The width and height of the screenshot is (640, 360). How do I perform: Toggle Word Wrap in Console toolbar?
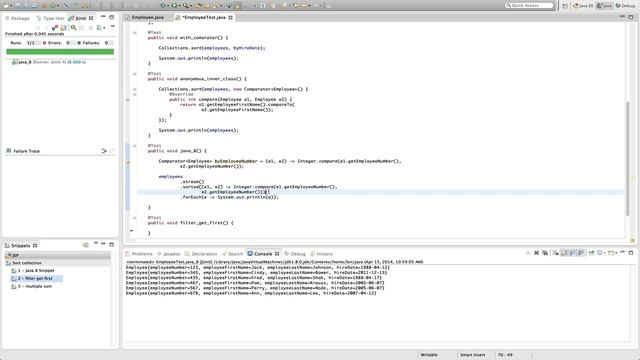point(573,253)
